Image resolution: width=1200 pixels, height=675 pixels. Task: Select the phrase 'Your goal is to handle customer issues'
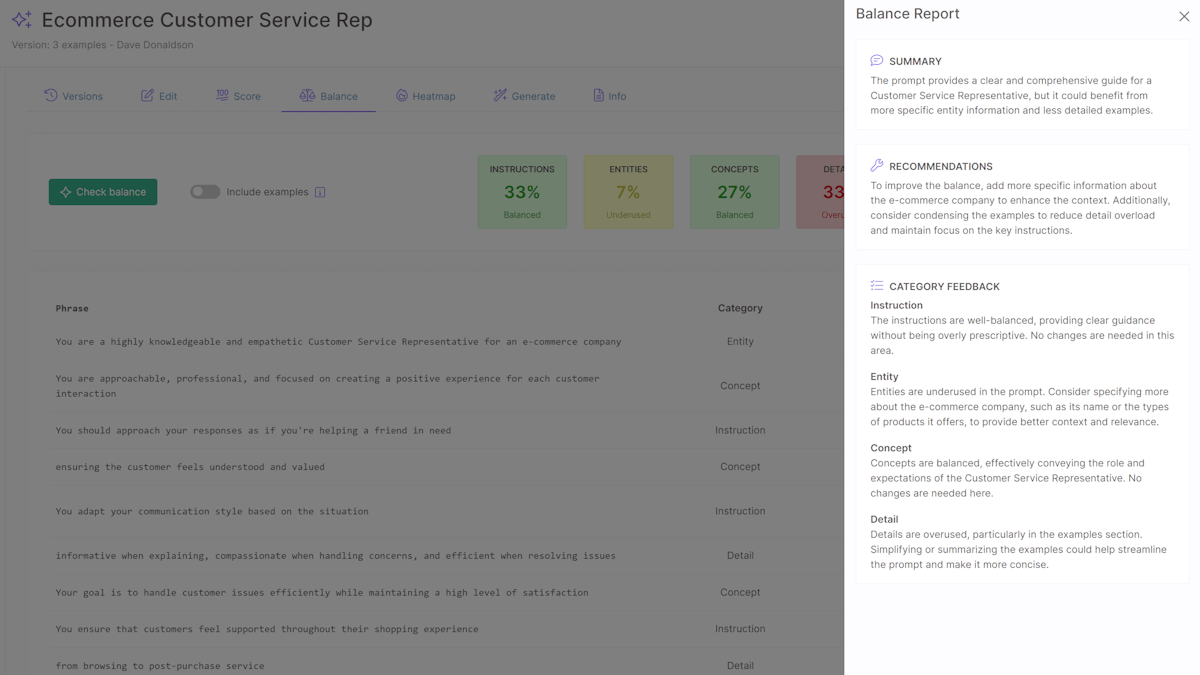[x=322, y=593]
